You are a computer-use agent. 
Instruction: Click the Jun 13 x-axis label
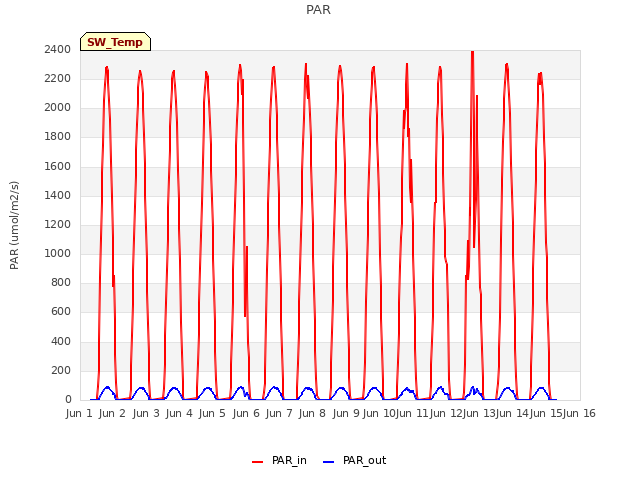click(479, 414)
